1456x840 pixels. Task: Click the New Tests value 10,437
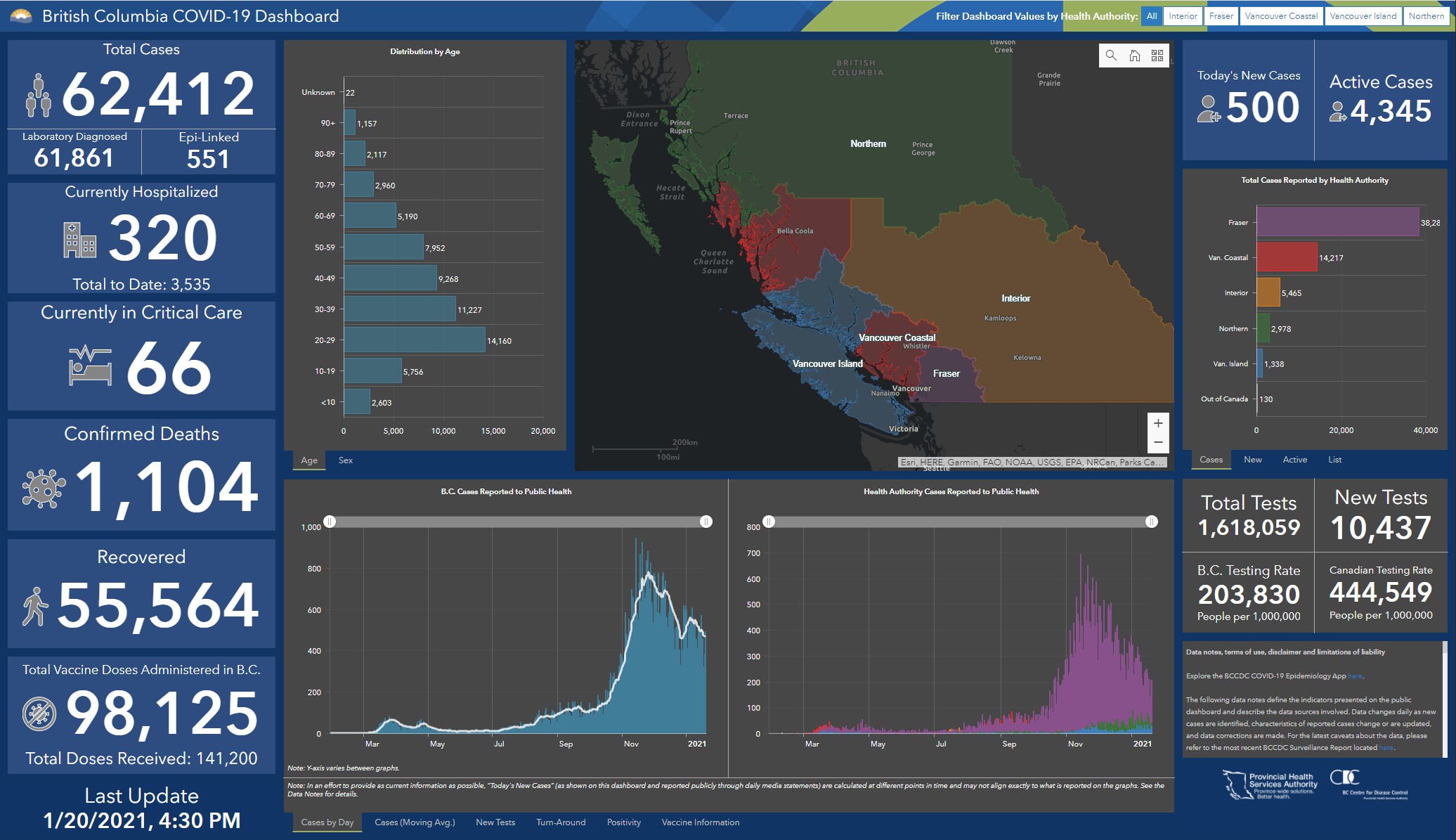click(x=1380, y=528)
